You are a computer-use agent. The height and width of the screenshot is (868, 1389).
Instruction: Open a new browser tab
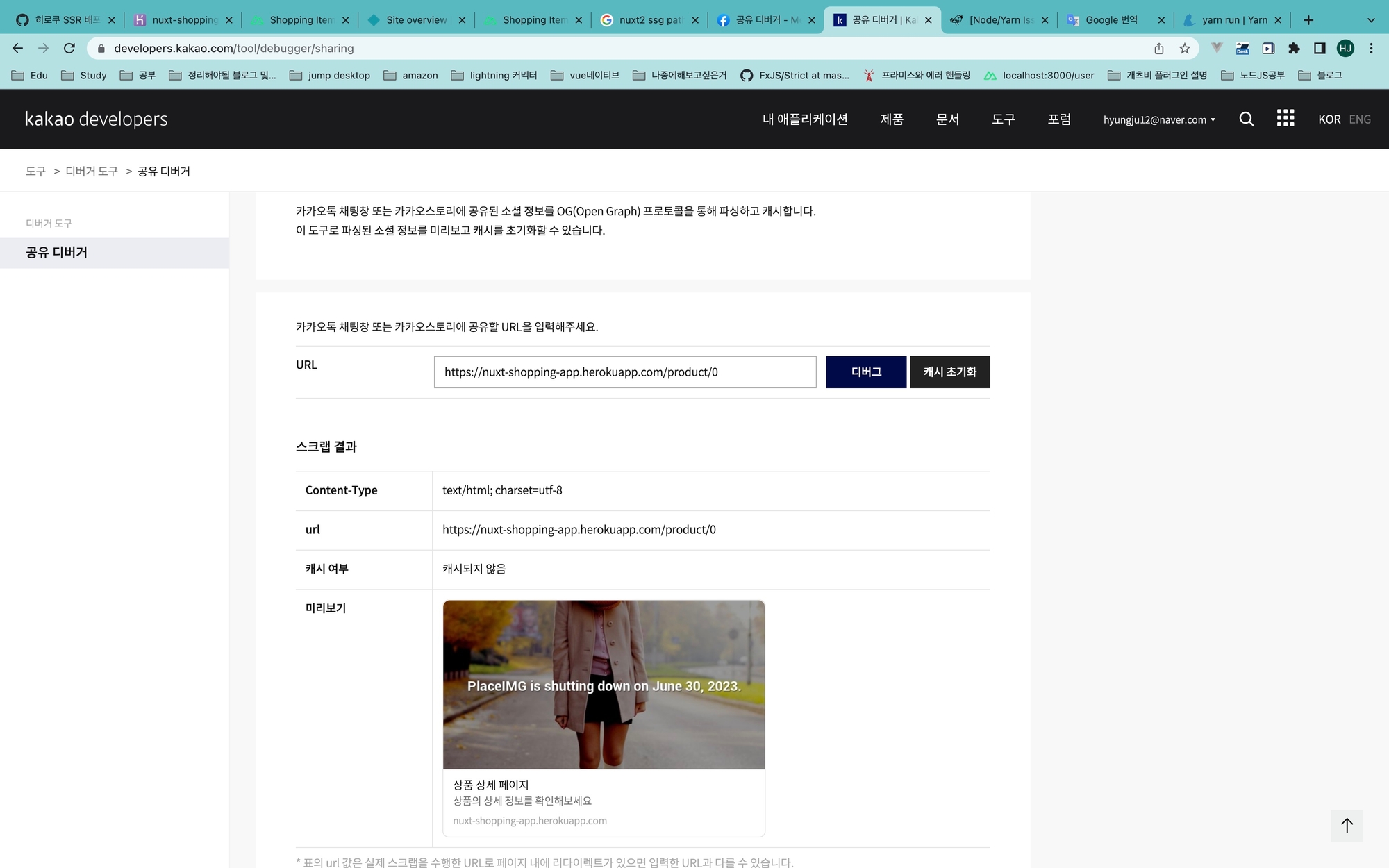click(1308, 20)
